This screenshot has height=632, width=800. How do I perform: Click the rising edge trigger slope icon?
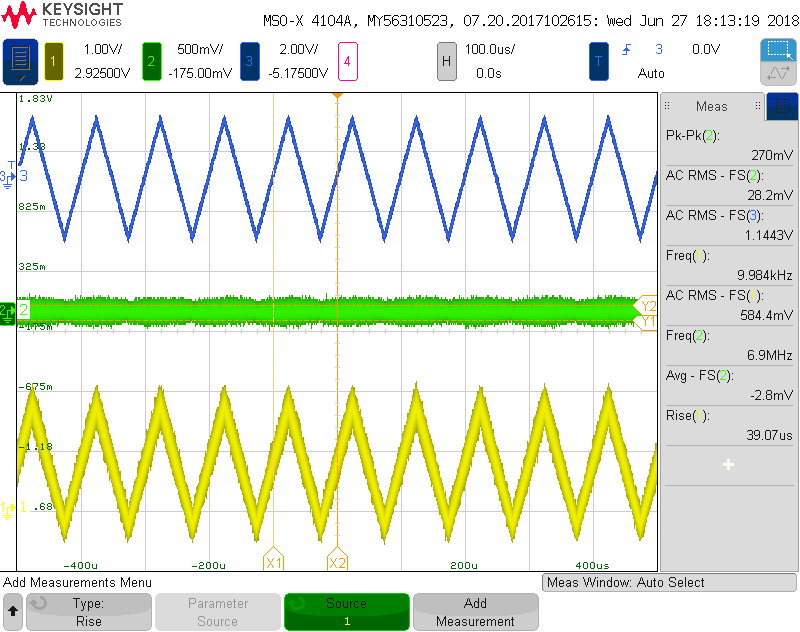click(x=627, y=49)
